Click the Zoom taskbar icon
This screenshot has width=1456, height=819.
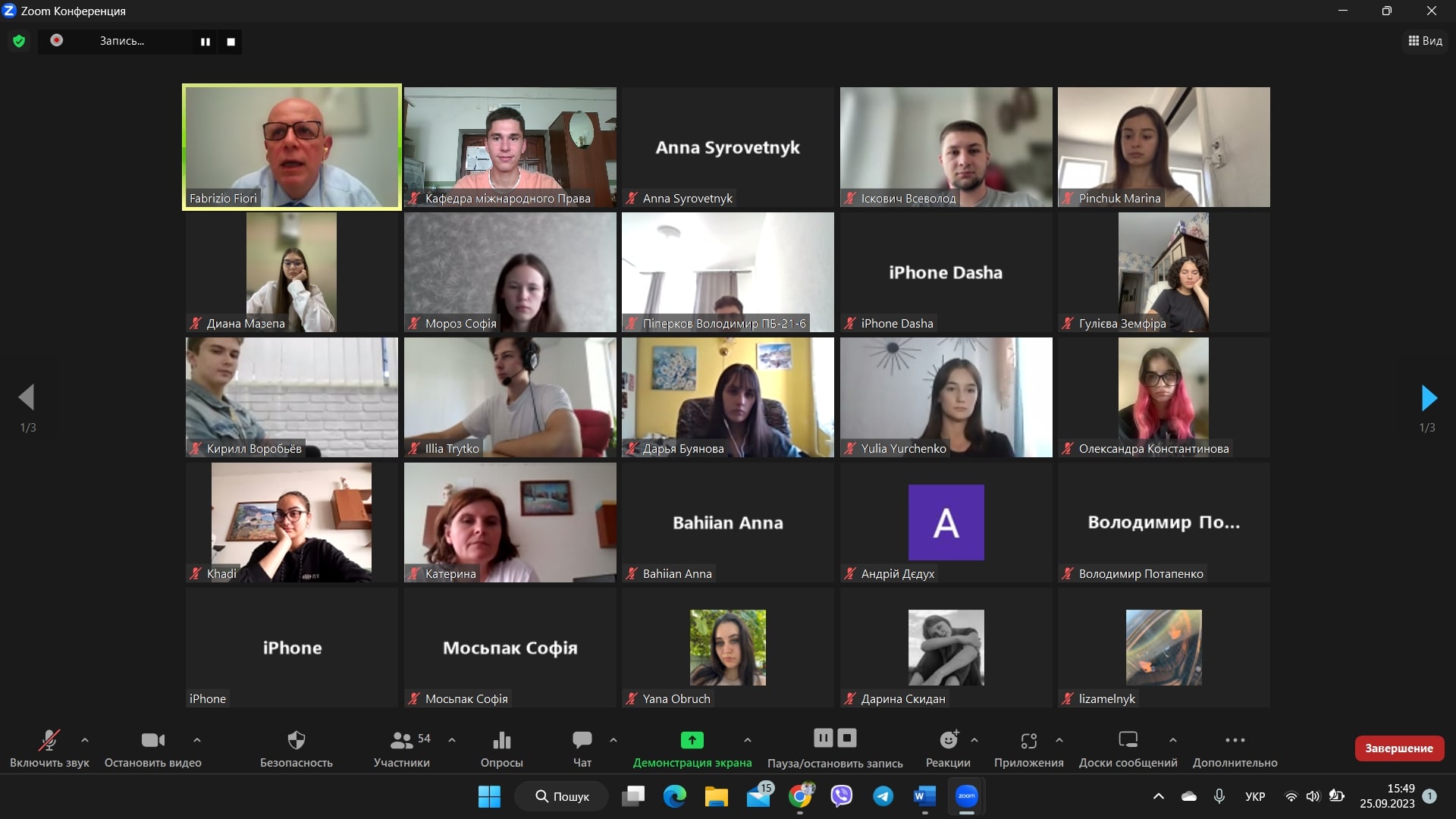[x=966, y=796]
